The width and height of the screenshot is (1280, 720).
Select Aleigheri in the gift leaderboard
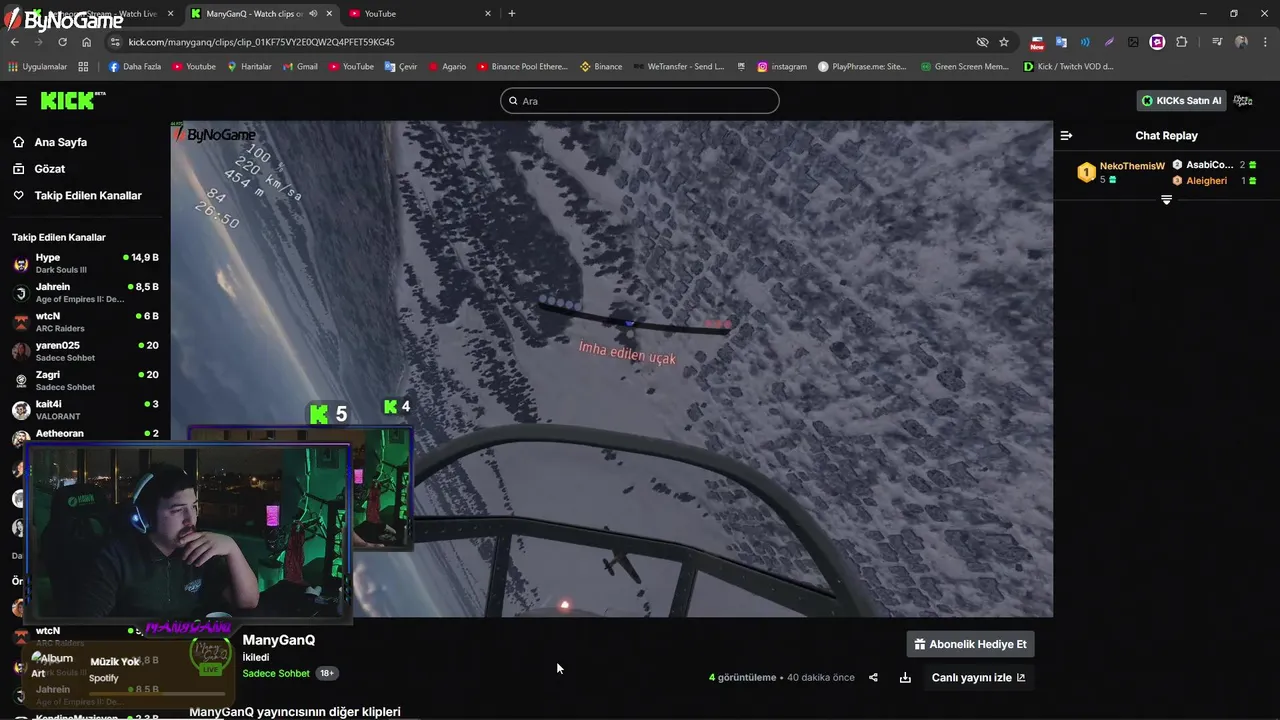[1214, 181]
